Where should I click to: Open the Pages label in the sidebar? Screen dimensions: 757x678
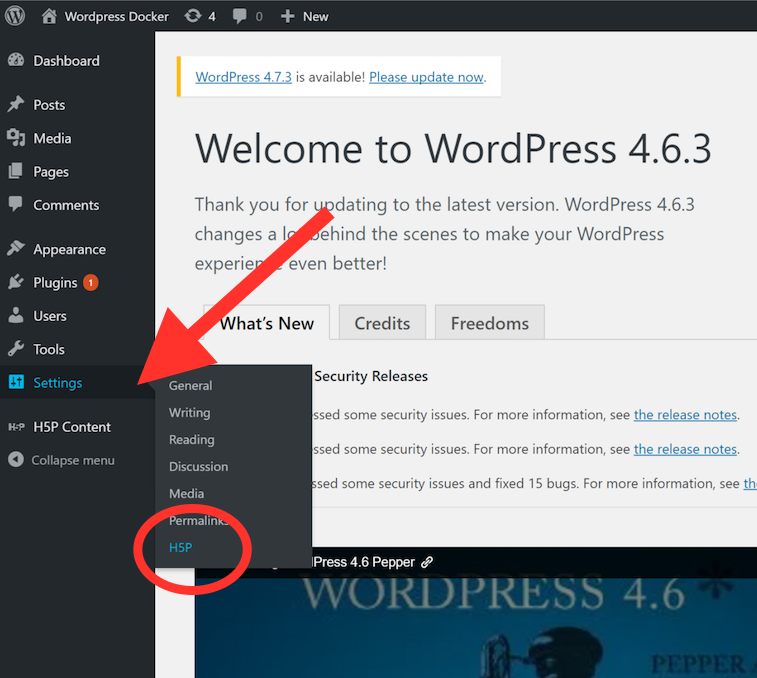coord(51,172)
